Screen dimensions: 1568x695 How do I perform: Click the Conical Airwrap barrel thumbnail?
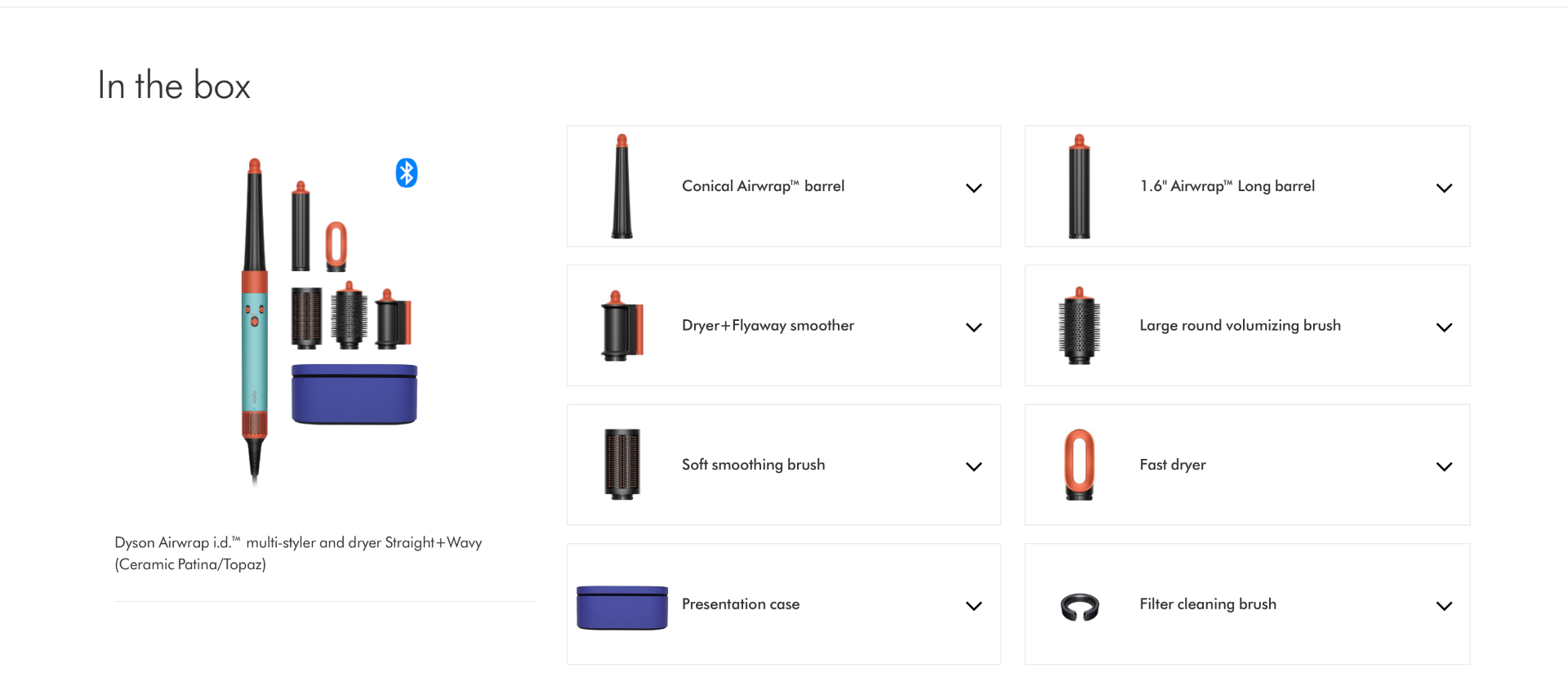[622, 186]
